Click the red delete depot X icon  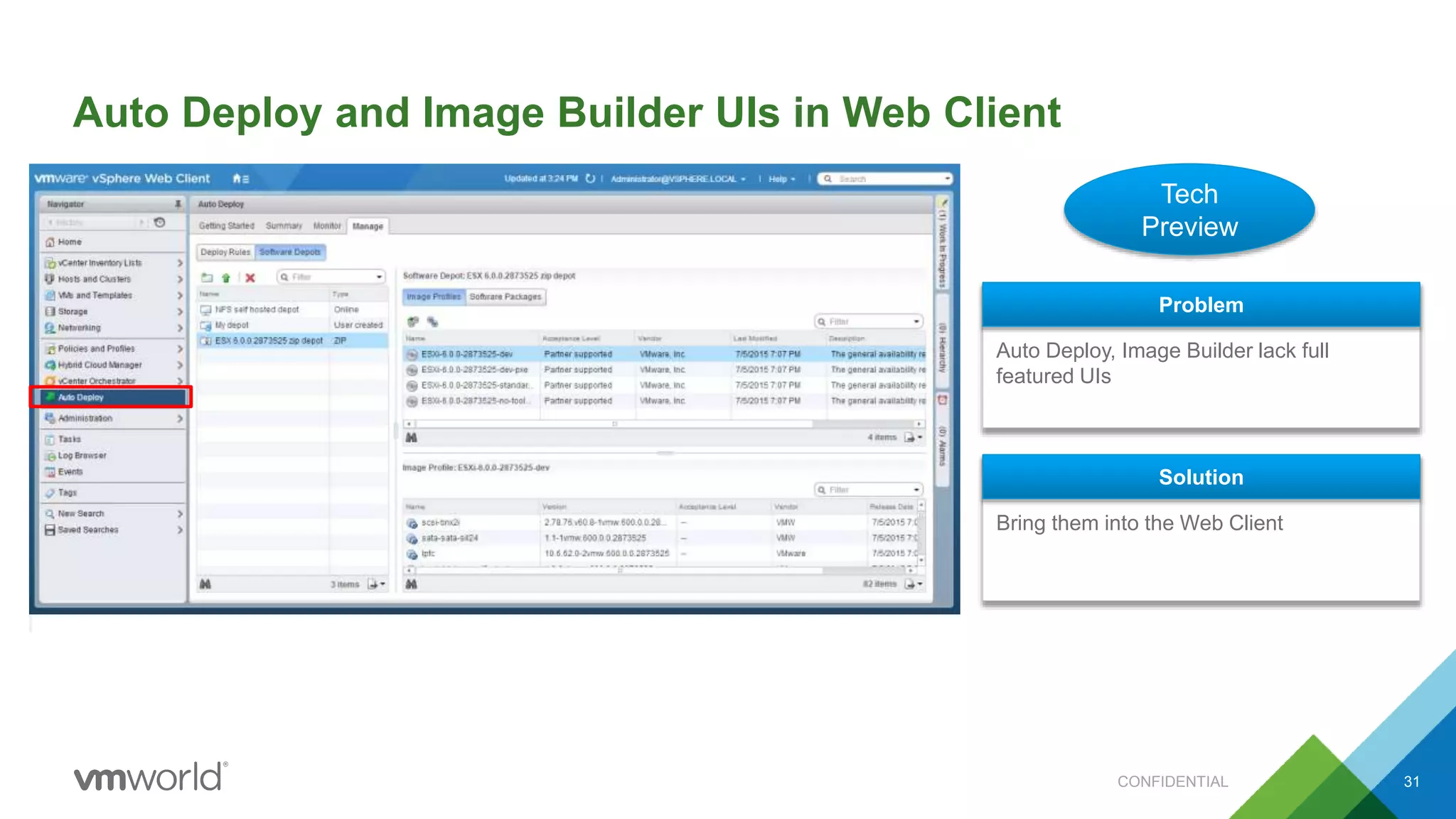tap(250, 277)
